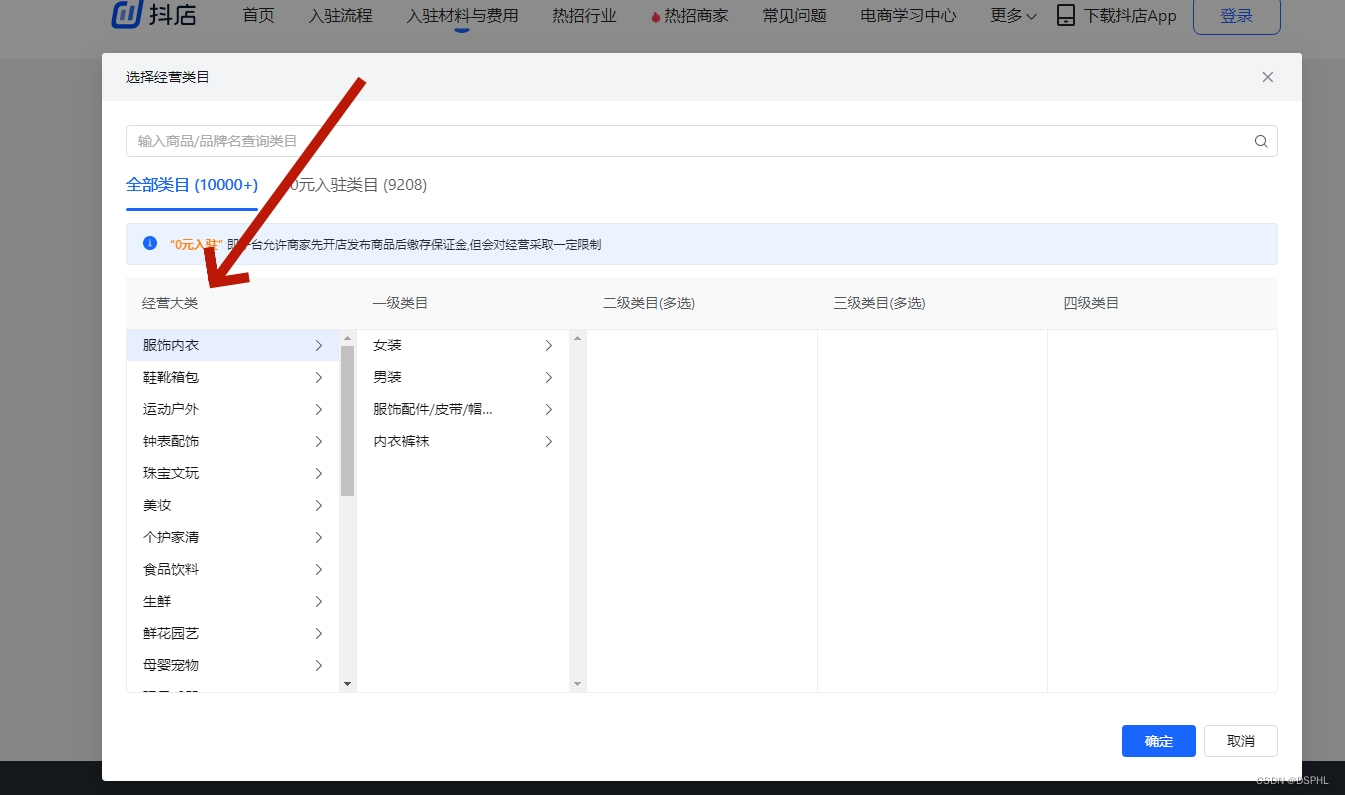Image resolution: width=1345 pixels, height=795 pixels.
Task: Open 热招行业 navigation item
Action: coord(584,16)
